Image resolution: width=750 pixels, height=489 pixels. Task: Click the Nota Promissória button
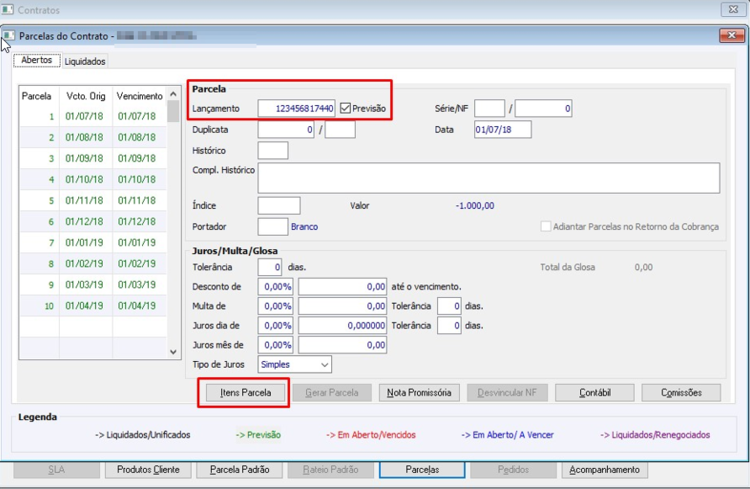419,393
